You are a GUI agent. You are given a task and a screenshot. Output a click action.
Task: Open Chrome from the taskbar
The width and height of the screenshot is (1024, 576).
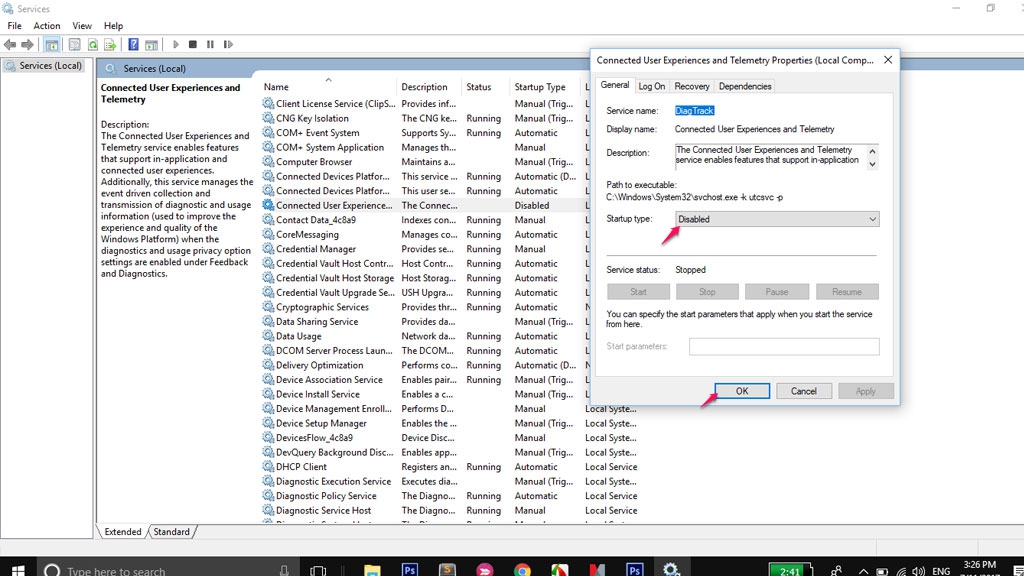(522, 570)
